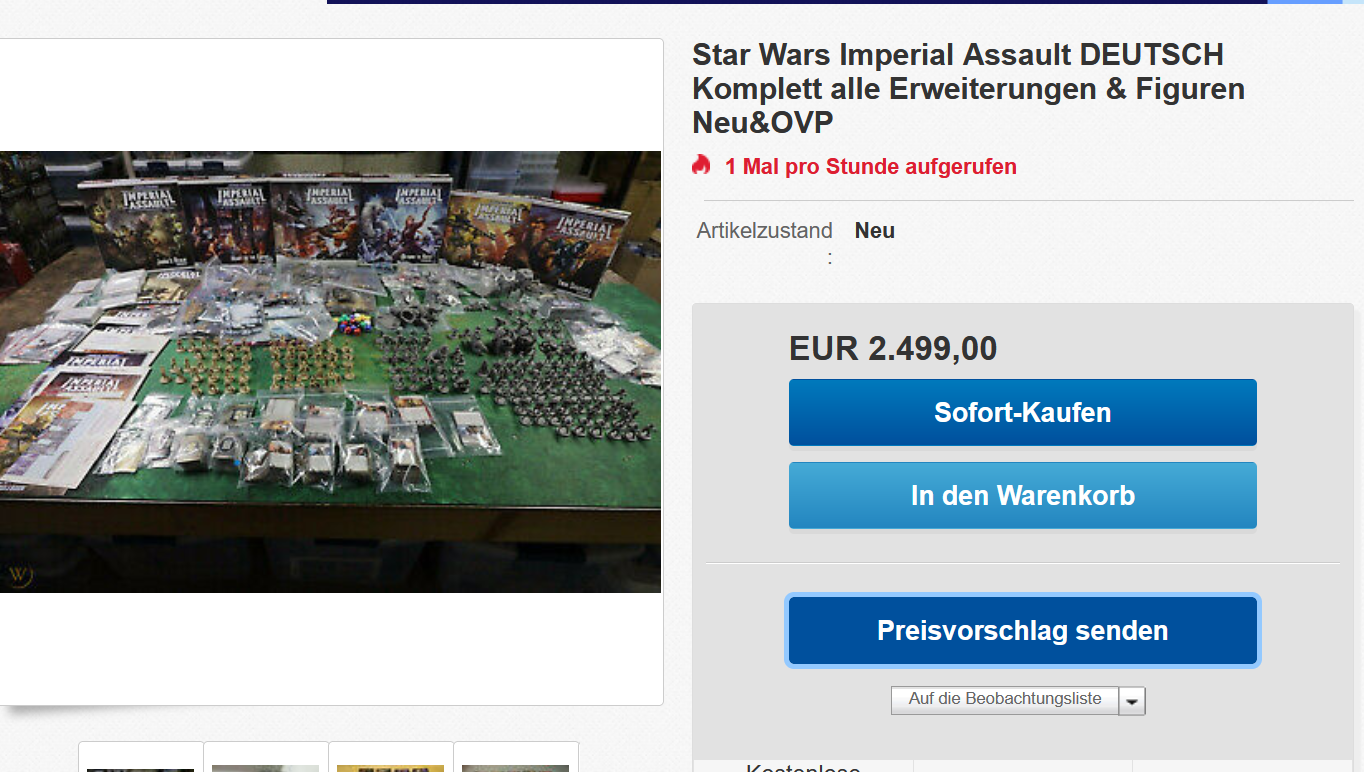Screen dimensions: 1364x772
Task: Click the red flame popularity icon
Action: 701,165
